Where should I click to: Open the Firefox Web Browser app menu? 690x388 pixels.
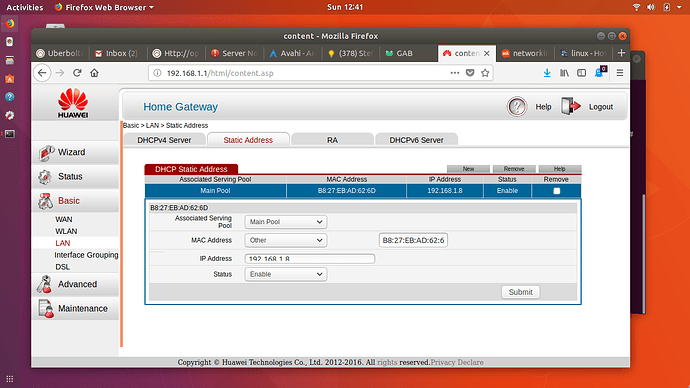click(104, 7)
